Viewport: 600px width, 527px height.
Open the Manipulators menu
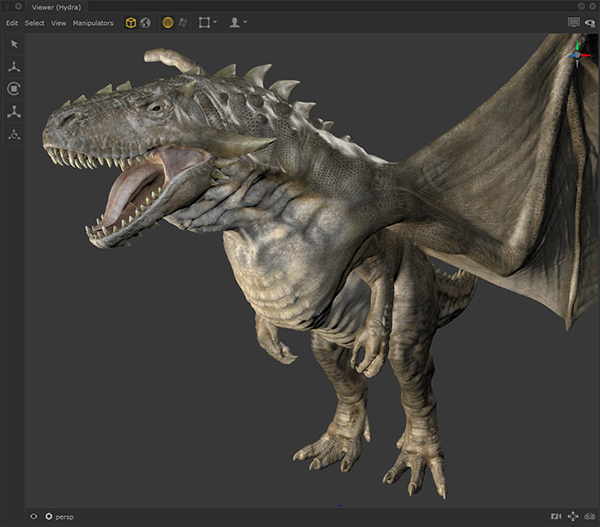93,22
